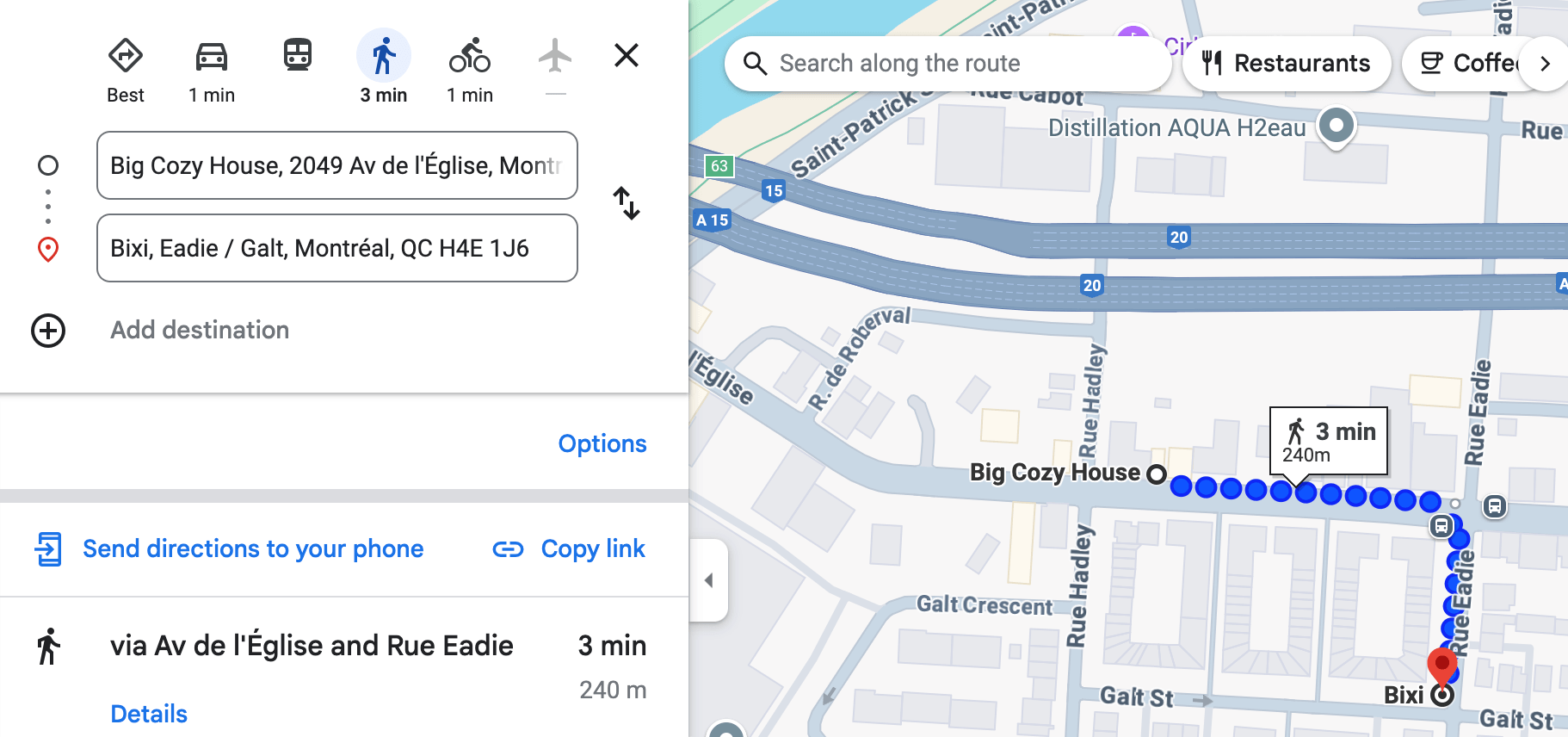Filter by Restaurants along the route
The width and height of the screenshot is (1568, 737).
(1287, 64)
